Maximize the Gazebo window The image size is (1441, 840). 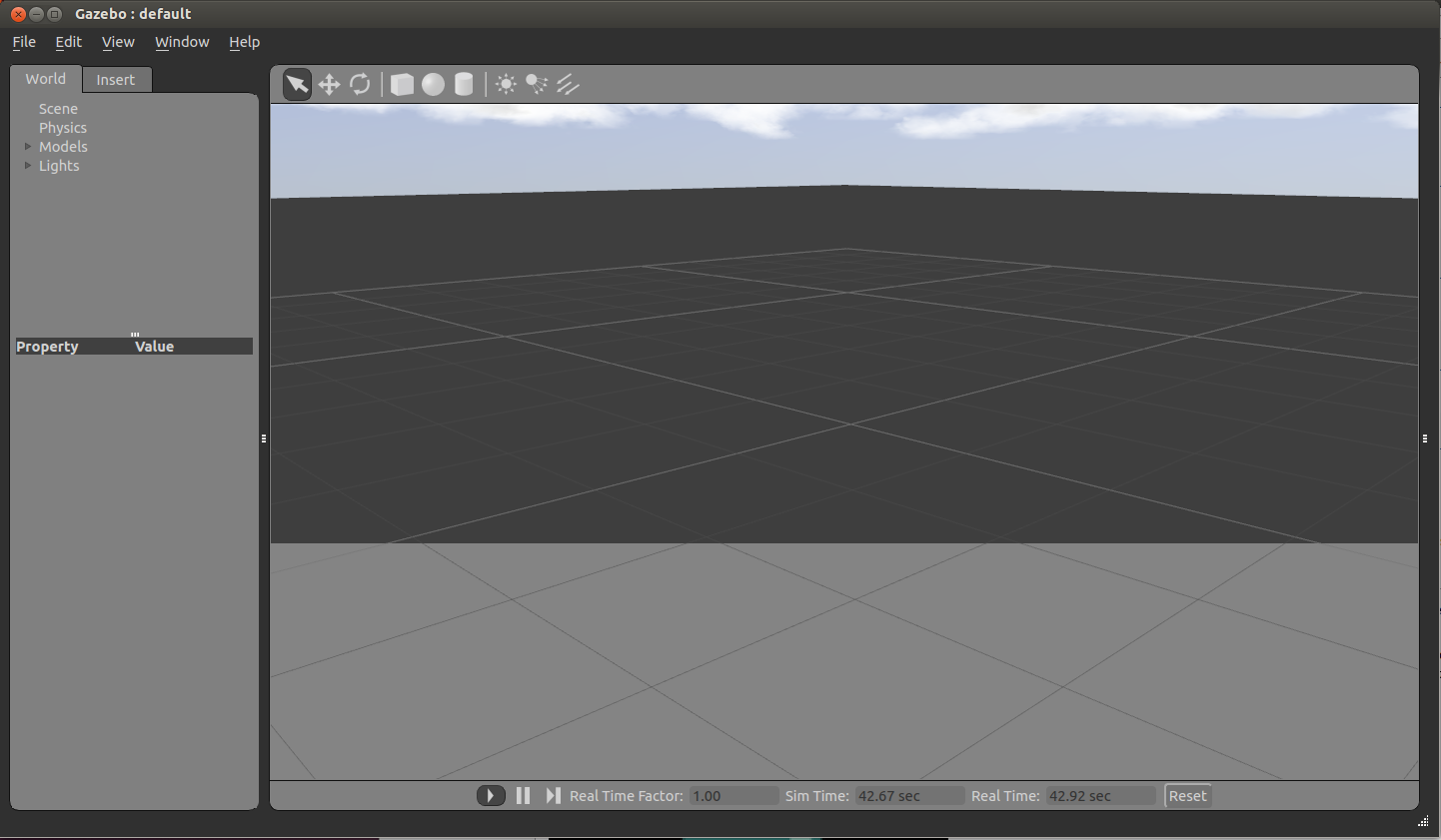(x=55, y=14)
